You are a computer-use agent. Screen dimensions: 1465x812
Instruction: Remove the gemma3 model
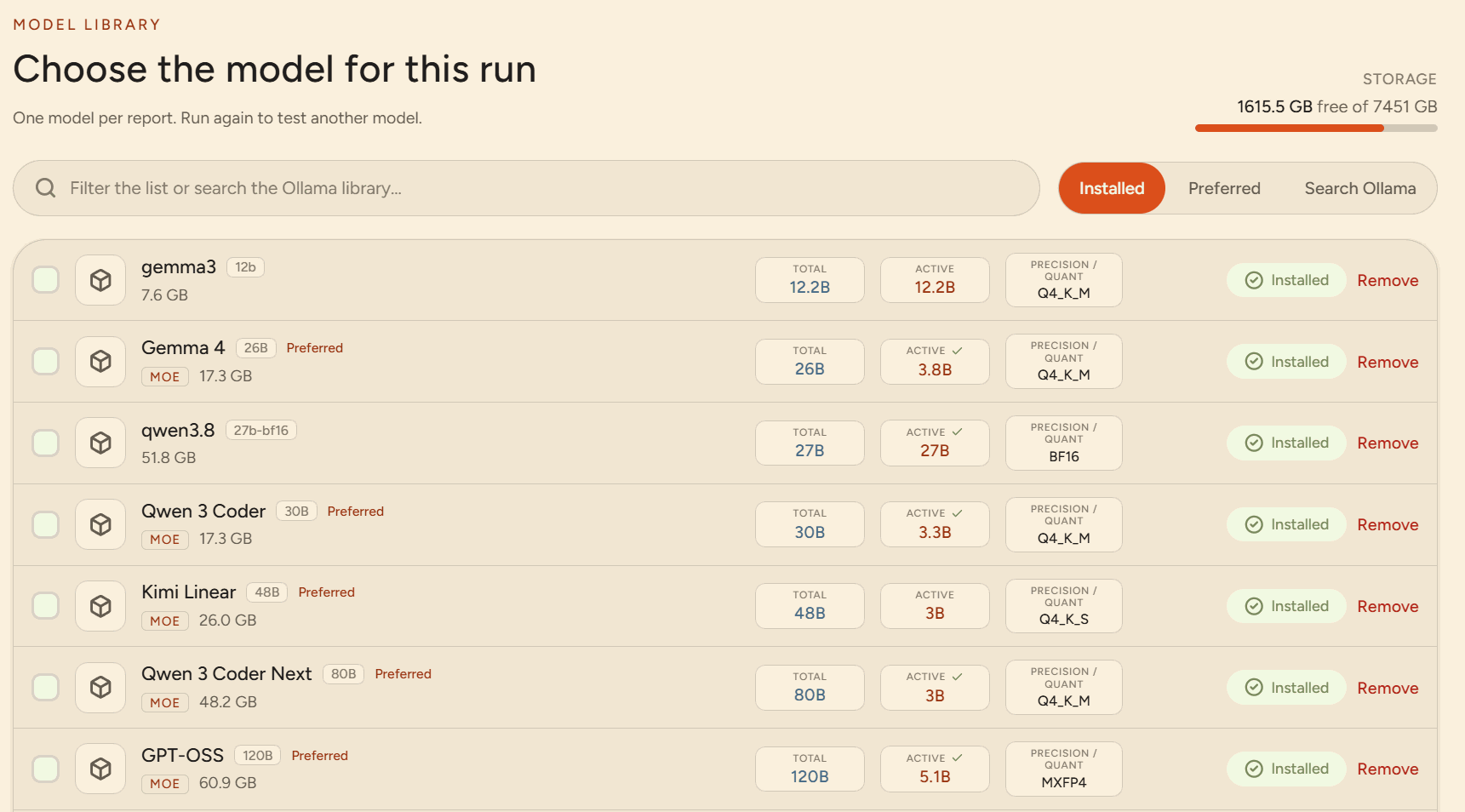(1388, 280)
